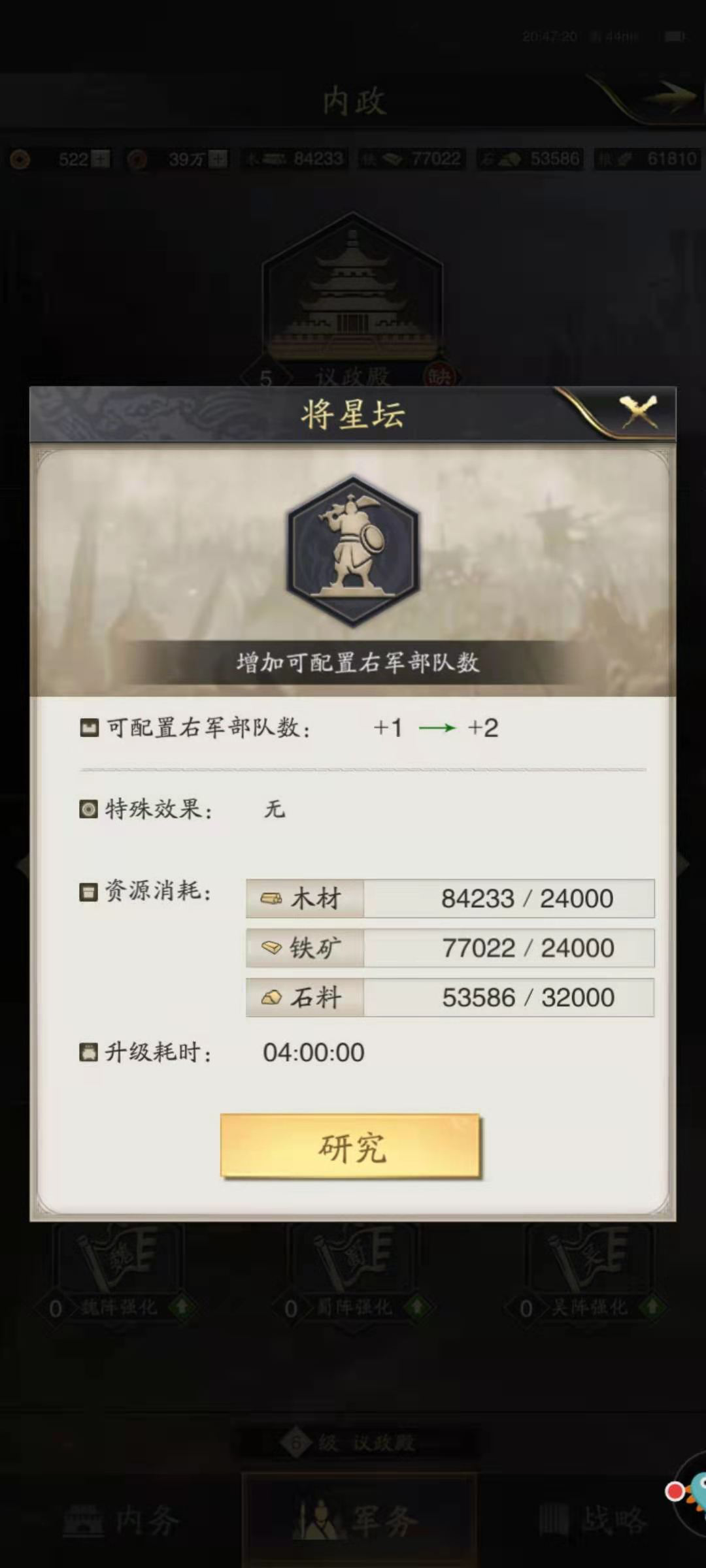706x1568 pixels.
Task: Tap the wood count 84233 in top bar
Action: click(318, 159)
